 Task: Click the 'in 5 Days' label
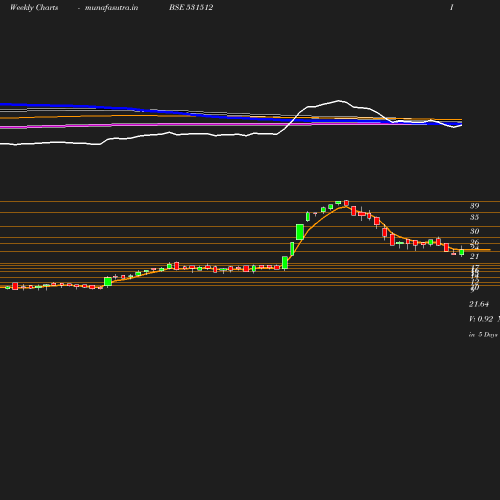[x=483, y=334]
